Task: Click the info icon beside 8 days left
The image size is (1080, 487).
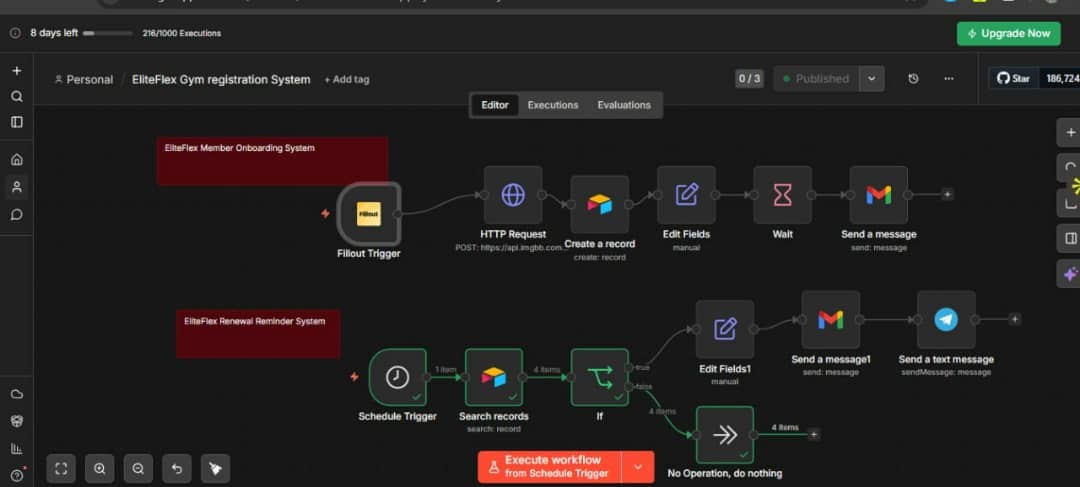Action: pyautogui.click(x=15, y=33)
